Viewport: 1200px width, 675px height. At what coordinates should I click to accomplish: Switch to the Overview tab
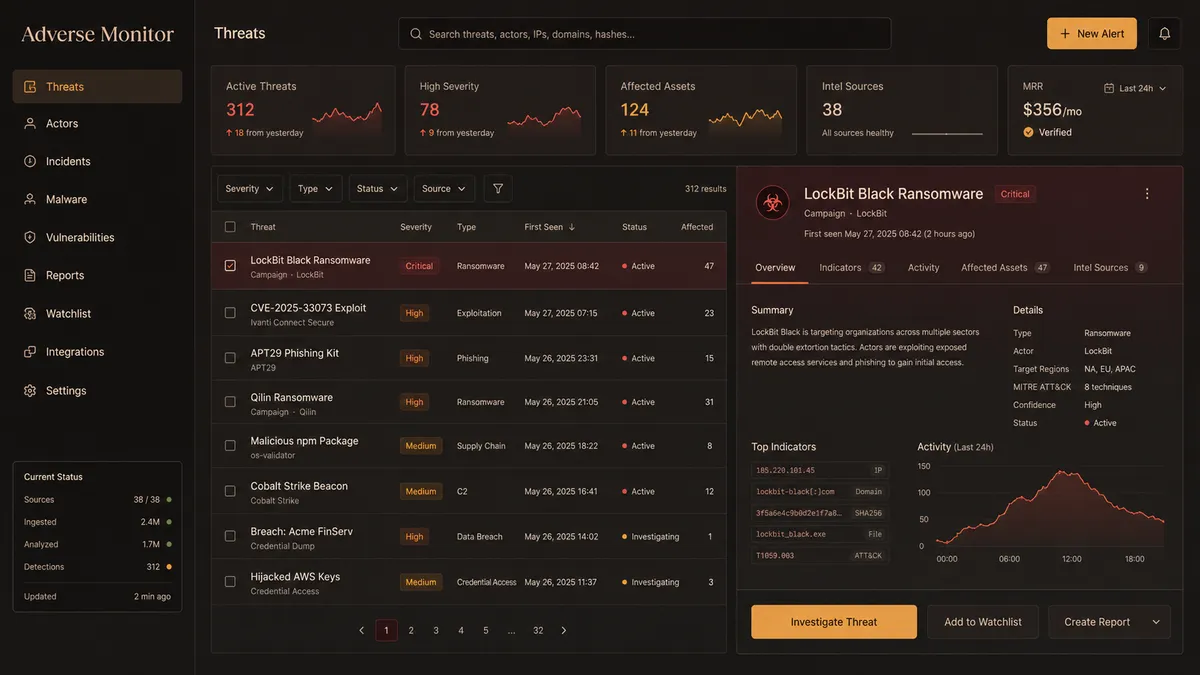[x=775, y=268]
